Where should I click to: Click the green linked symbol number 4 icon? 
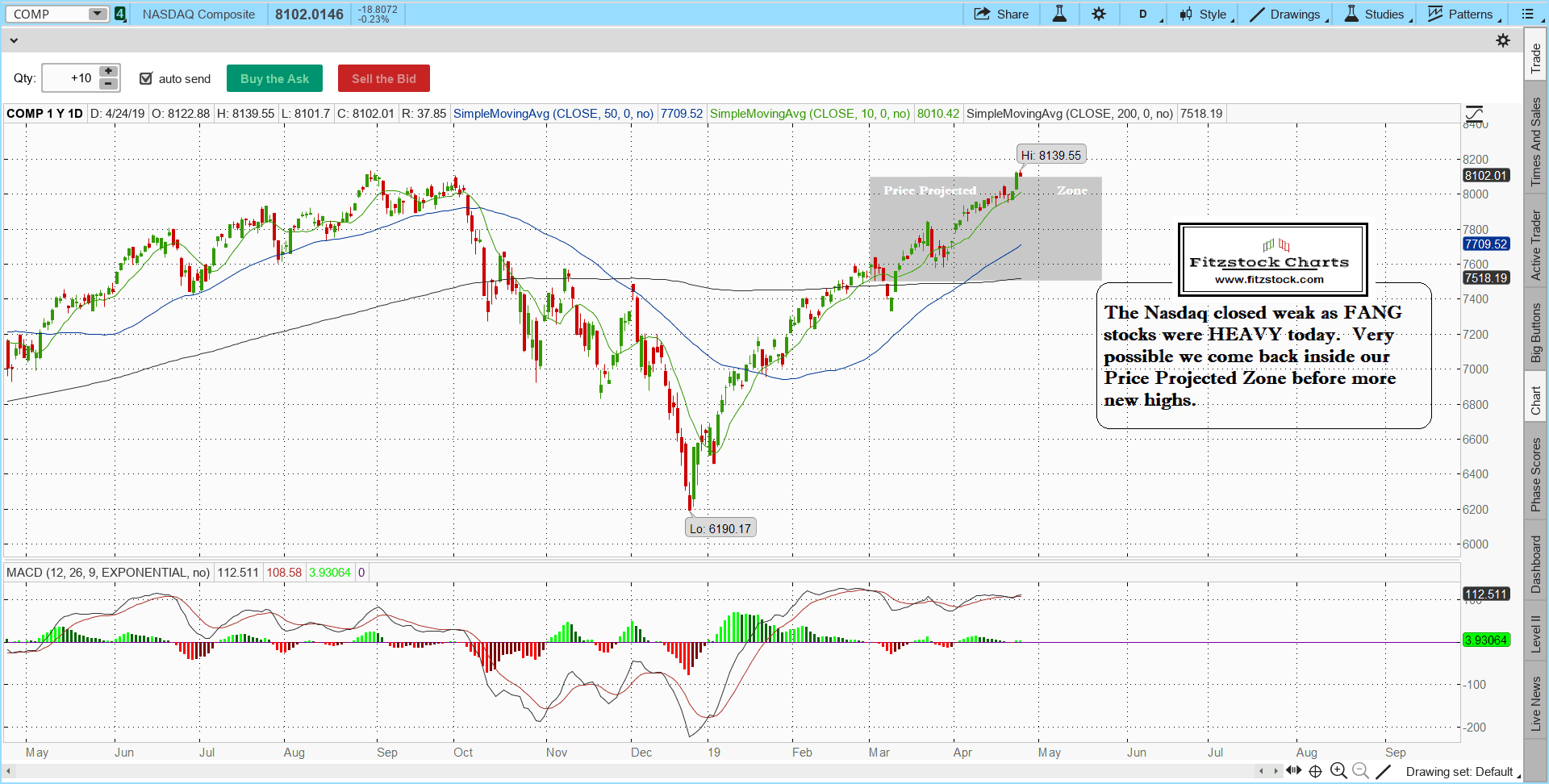coord(120,14)
